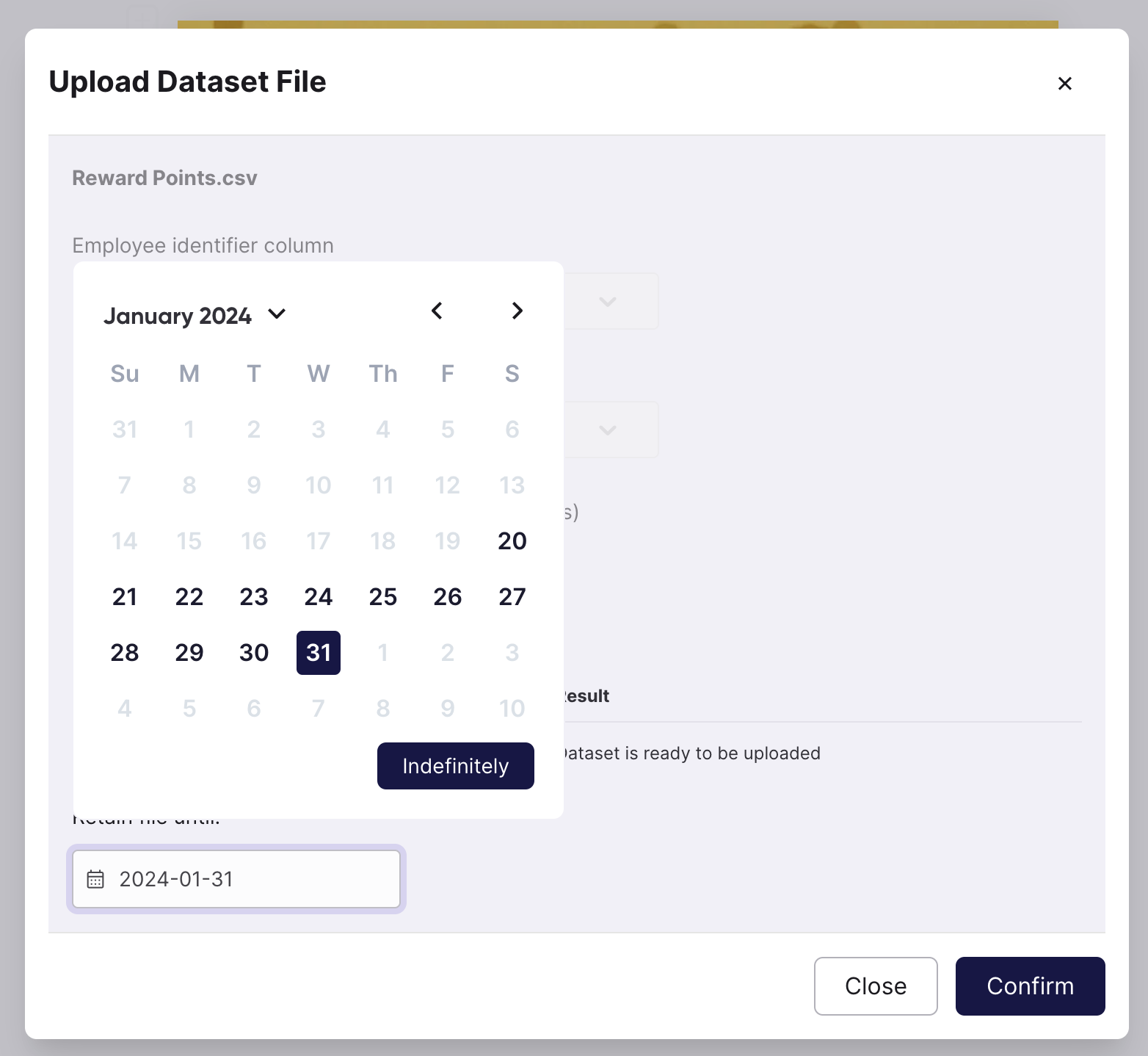Close the Upload Dataset File dialog
This screenshot has height=1056, width=1148.
[x=1064, y=83]
